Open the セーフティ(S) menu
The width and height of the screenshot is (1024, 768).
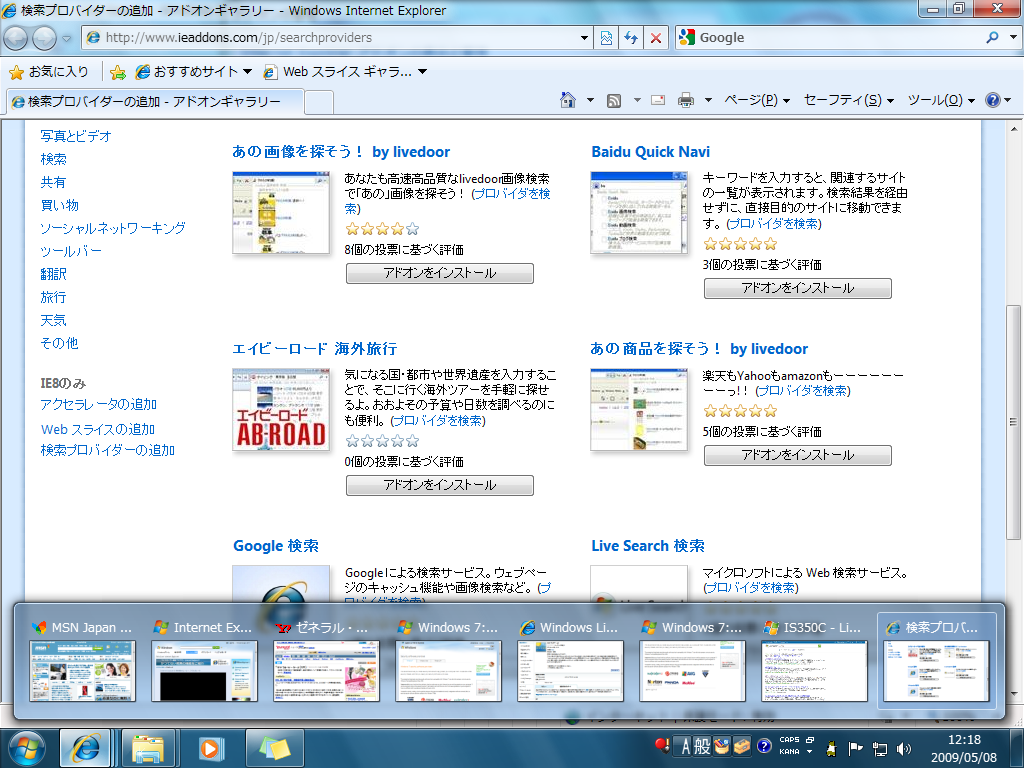(848, 100)
